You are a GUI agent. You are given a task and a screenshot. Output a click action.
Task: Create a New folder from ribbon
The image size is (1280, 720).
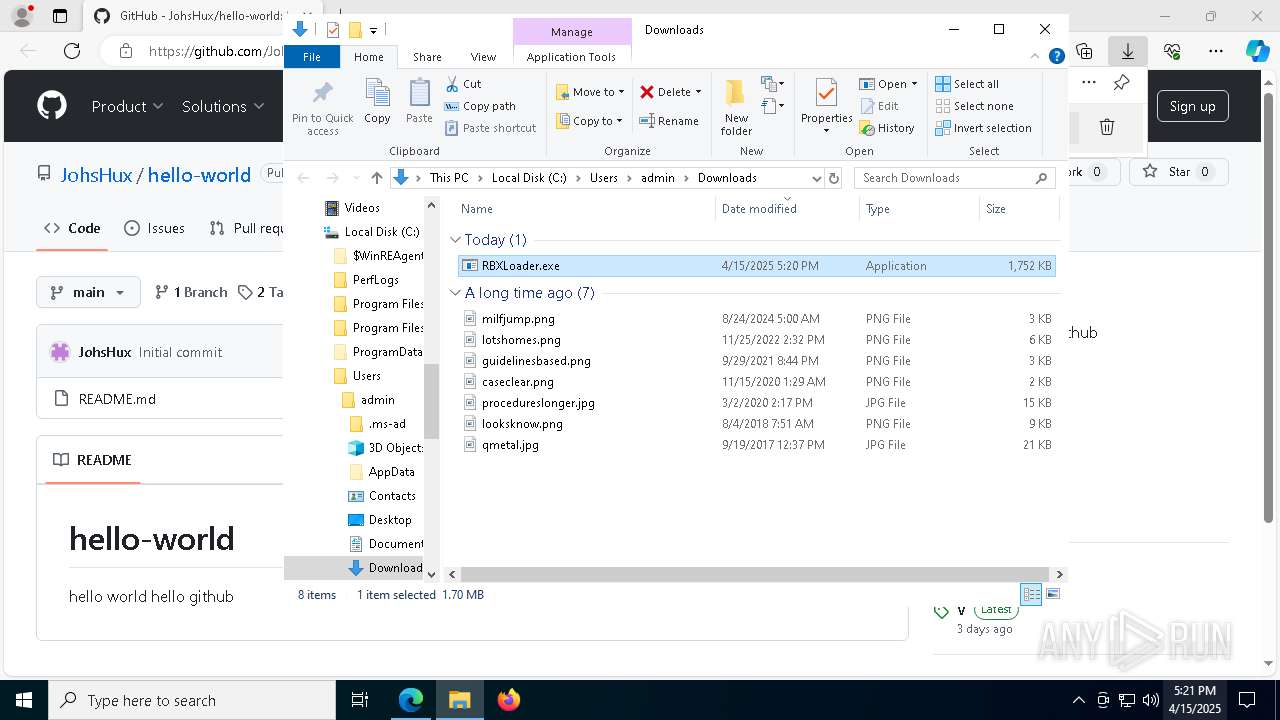[736, 107]
